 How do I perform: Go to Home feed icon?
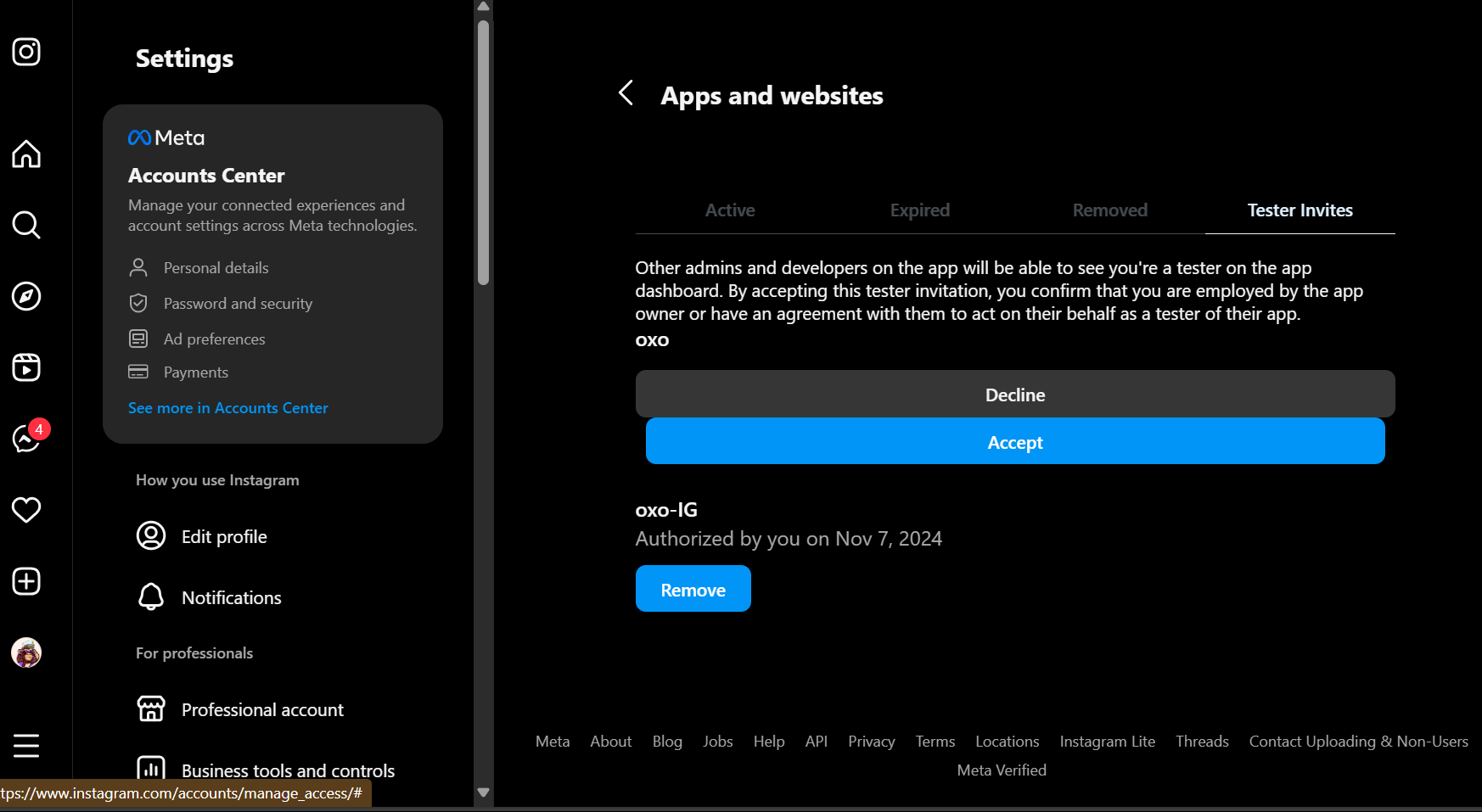click(26, 154)
